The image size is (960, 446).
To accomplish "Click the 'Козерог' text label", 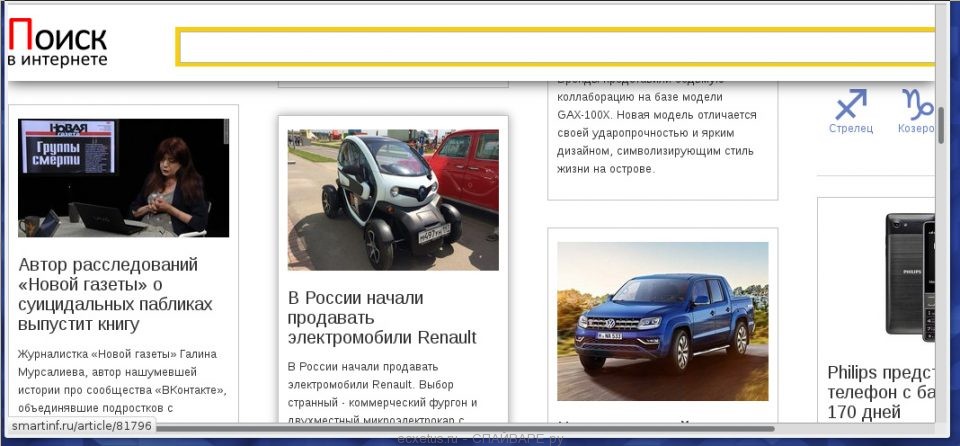I will (915, 128).
